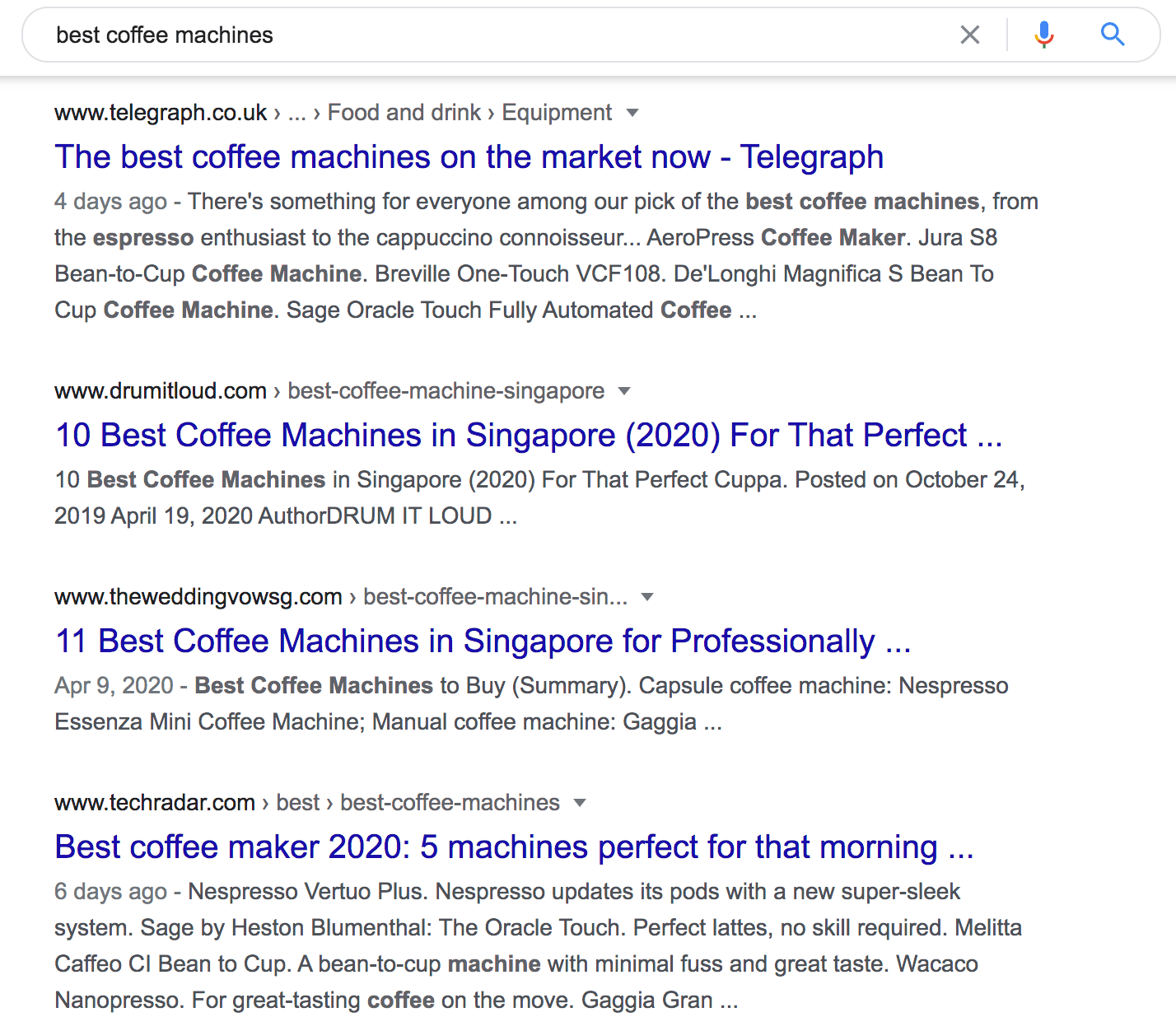
Task: Clear the search box with the X icon
Action: 970,35
